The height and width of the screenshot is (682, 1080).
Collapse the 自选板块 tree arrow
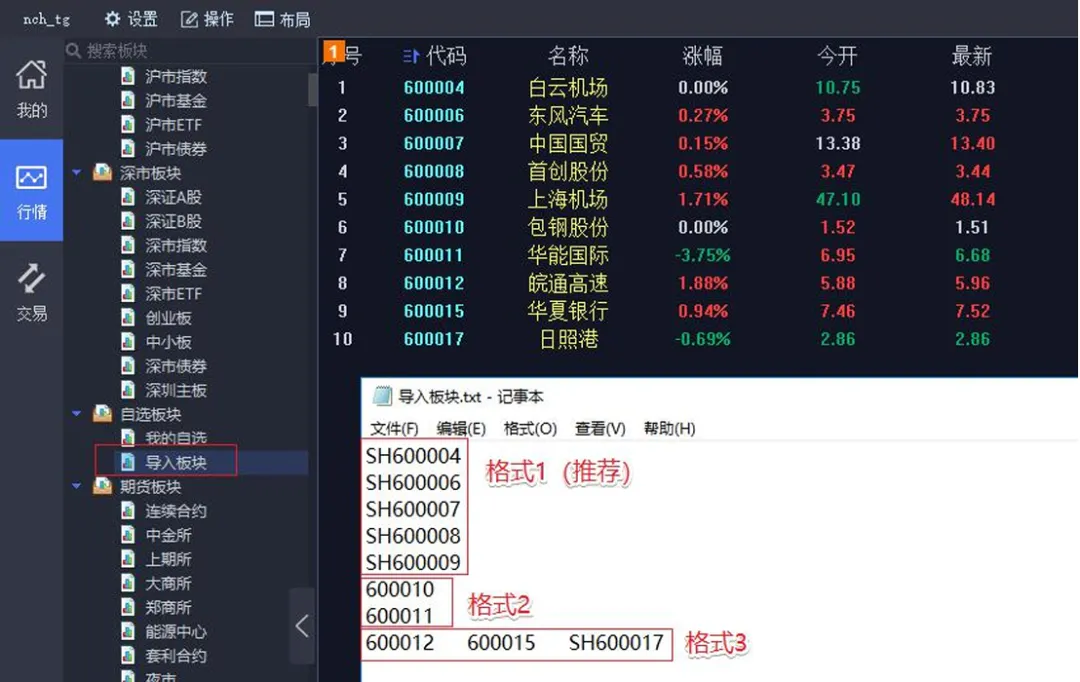coord(76,413)
